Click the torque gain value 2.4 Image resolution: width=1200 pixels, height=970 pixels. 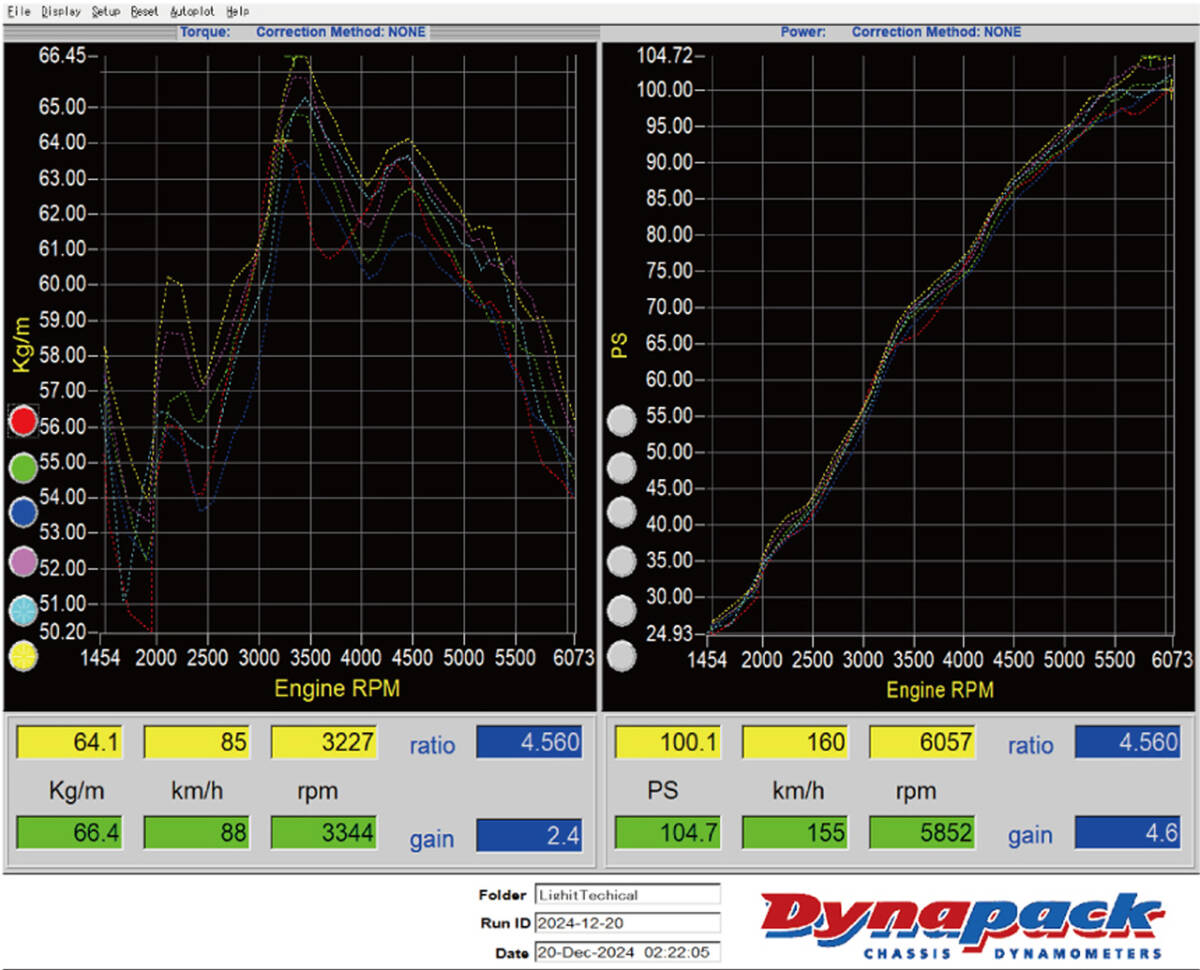pyautogui.click(x=529, y=834)
